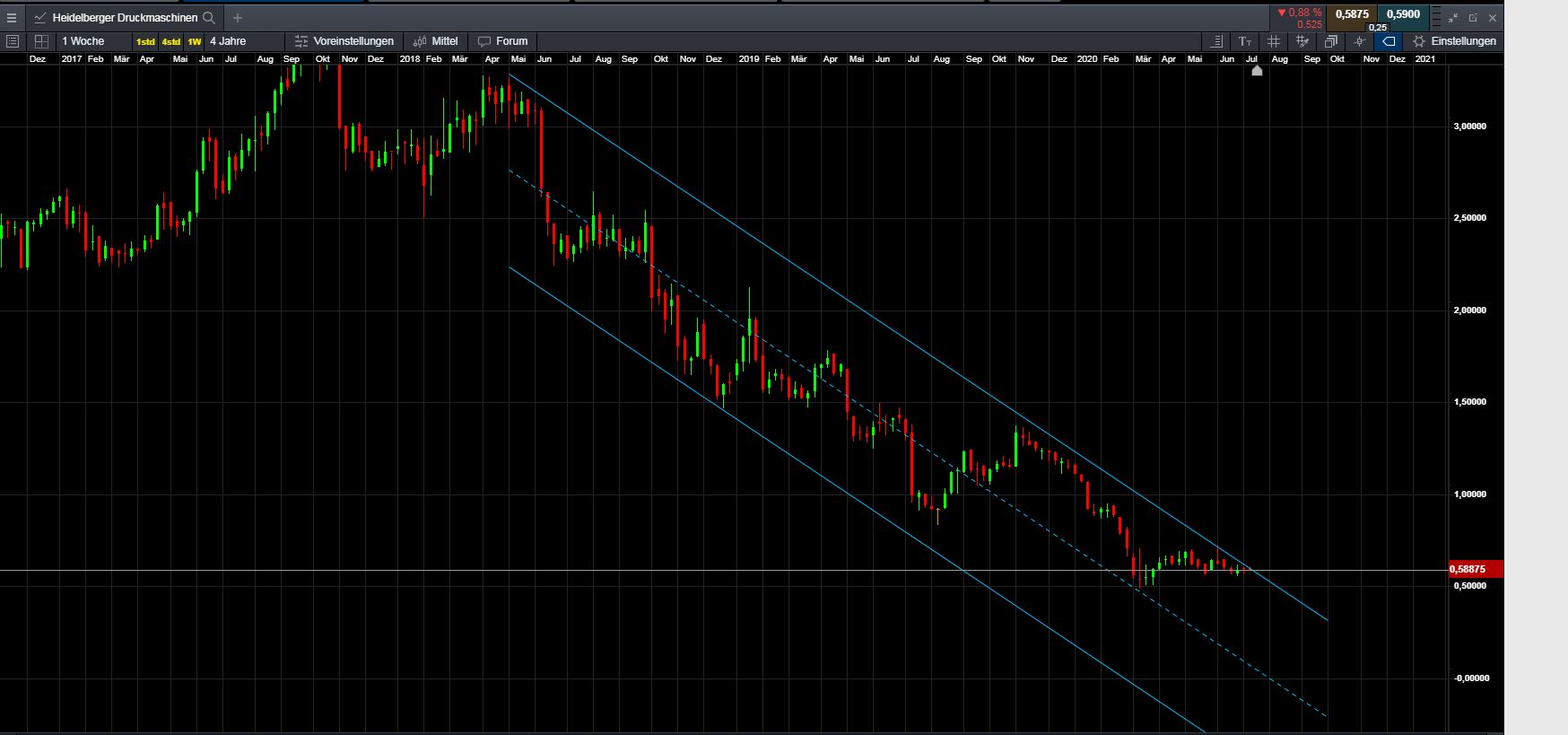
Task: Click the 1,50000 price axis label
Action: (x=1469, y=402)
